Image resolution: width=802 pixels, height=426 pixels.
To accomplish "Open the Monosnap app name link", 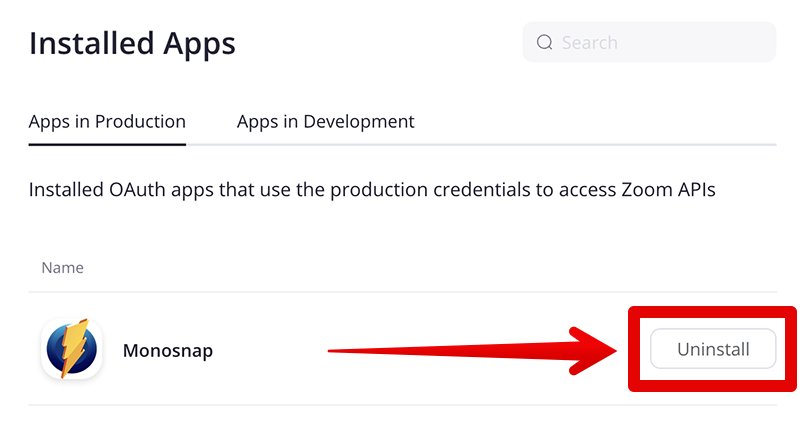I will (x=168, y=351).
